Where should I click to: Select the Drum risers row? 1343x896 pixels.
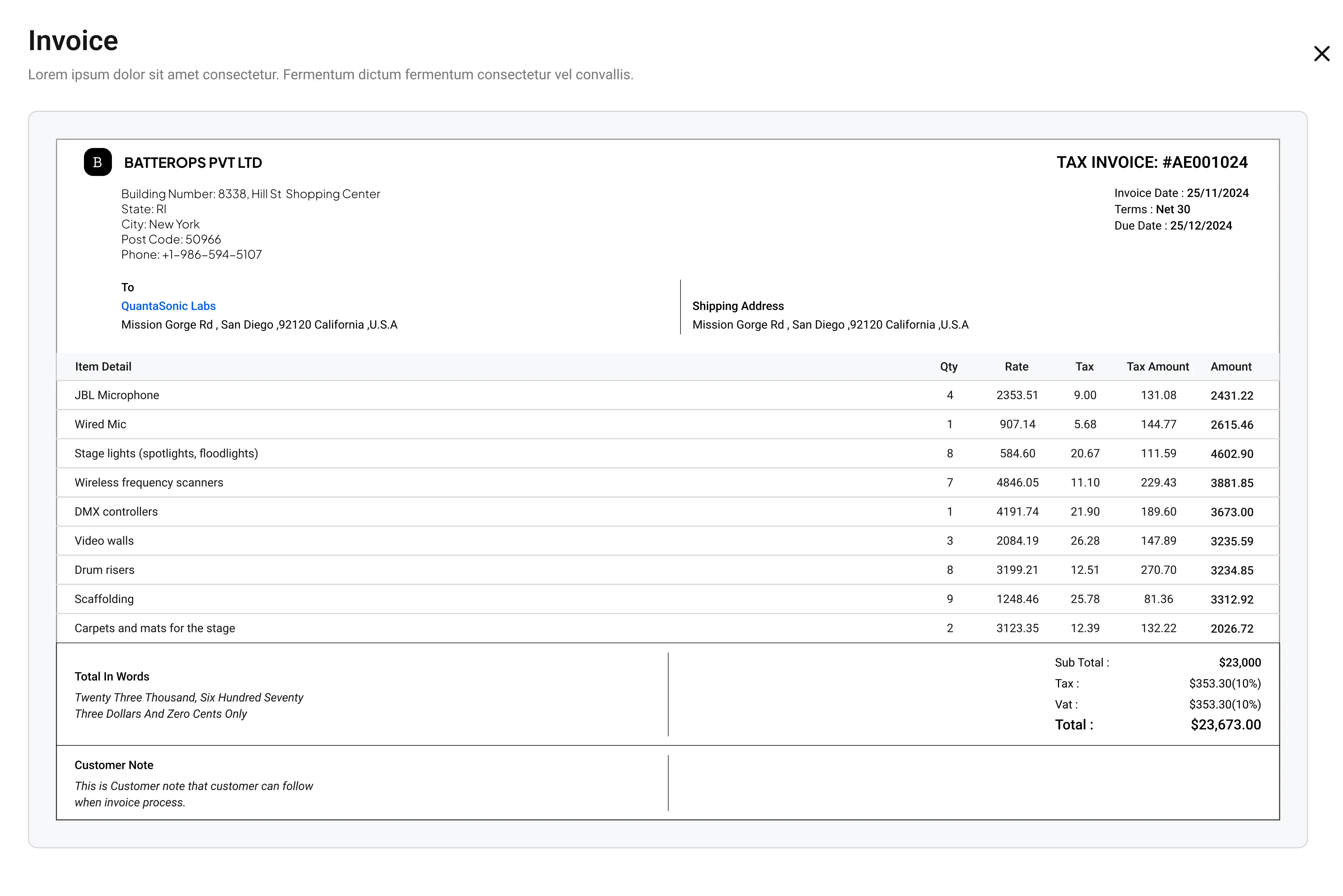668,570
